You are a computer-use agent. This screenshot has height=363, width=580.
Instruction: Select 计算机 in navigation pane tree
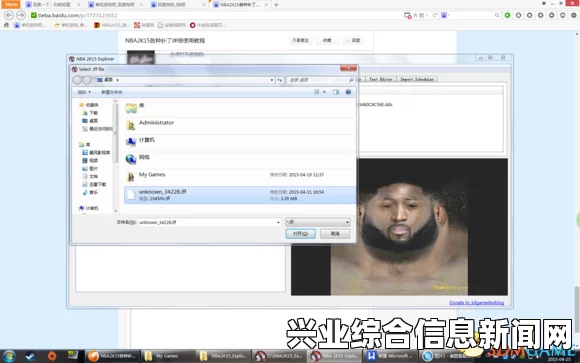(89, 208)
